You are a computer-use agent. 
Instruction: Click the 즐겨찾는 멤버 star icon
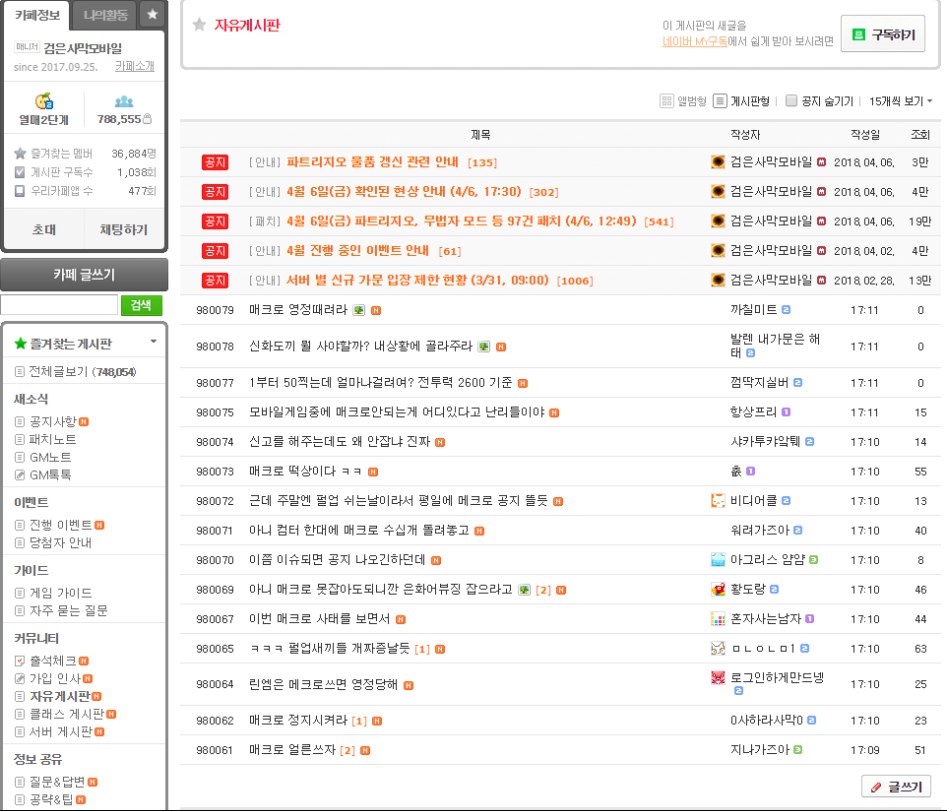(20, 153)
